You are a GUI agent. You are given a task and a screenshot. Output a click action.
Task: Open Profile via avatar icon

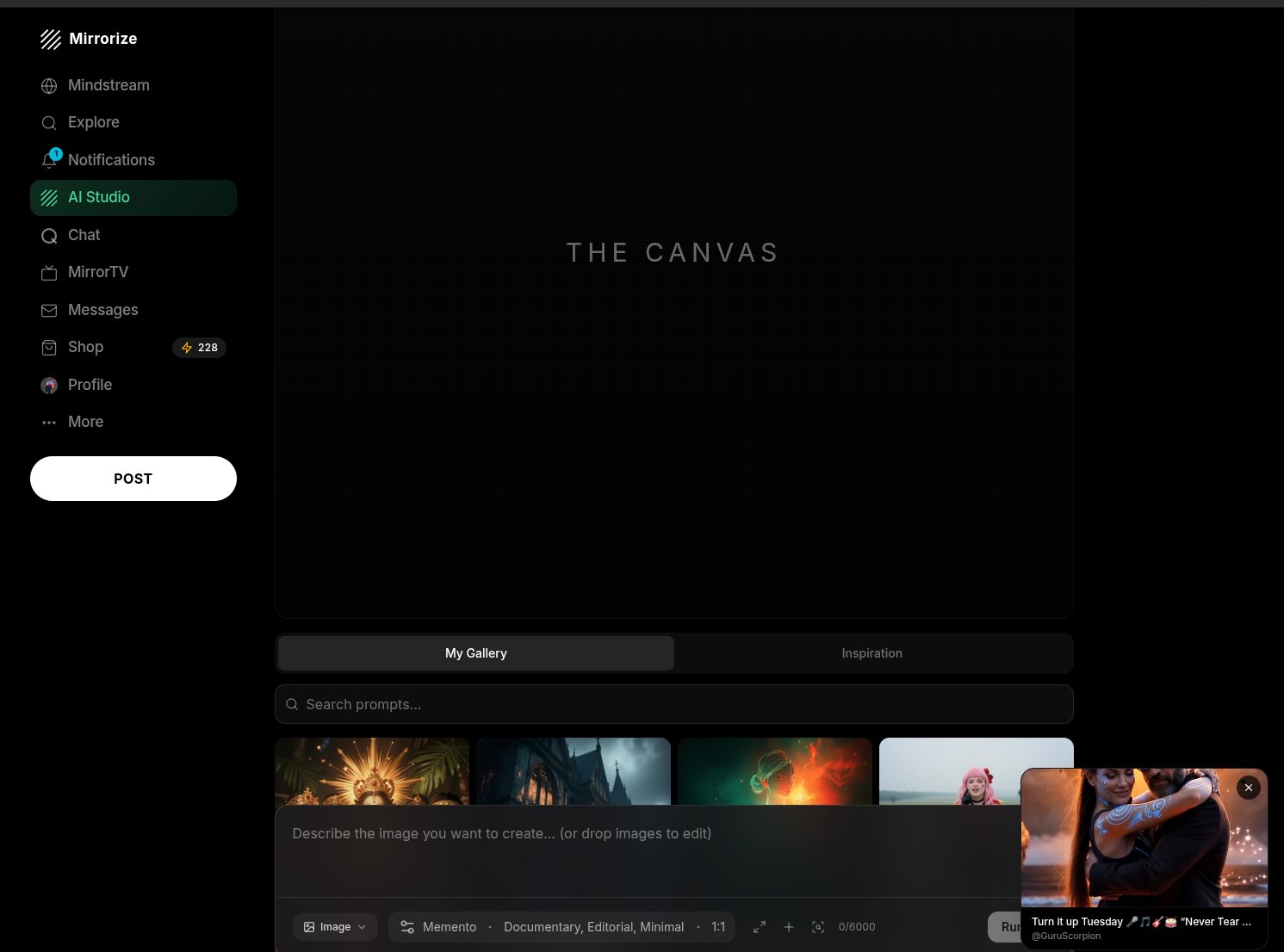point(49,386)
